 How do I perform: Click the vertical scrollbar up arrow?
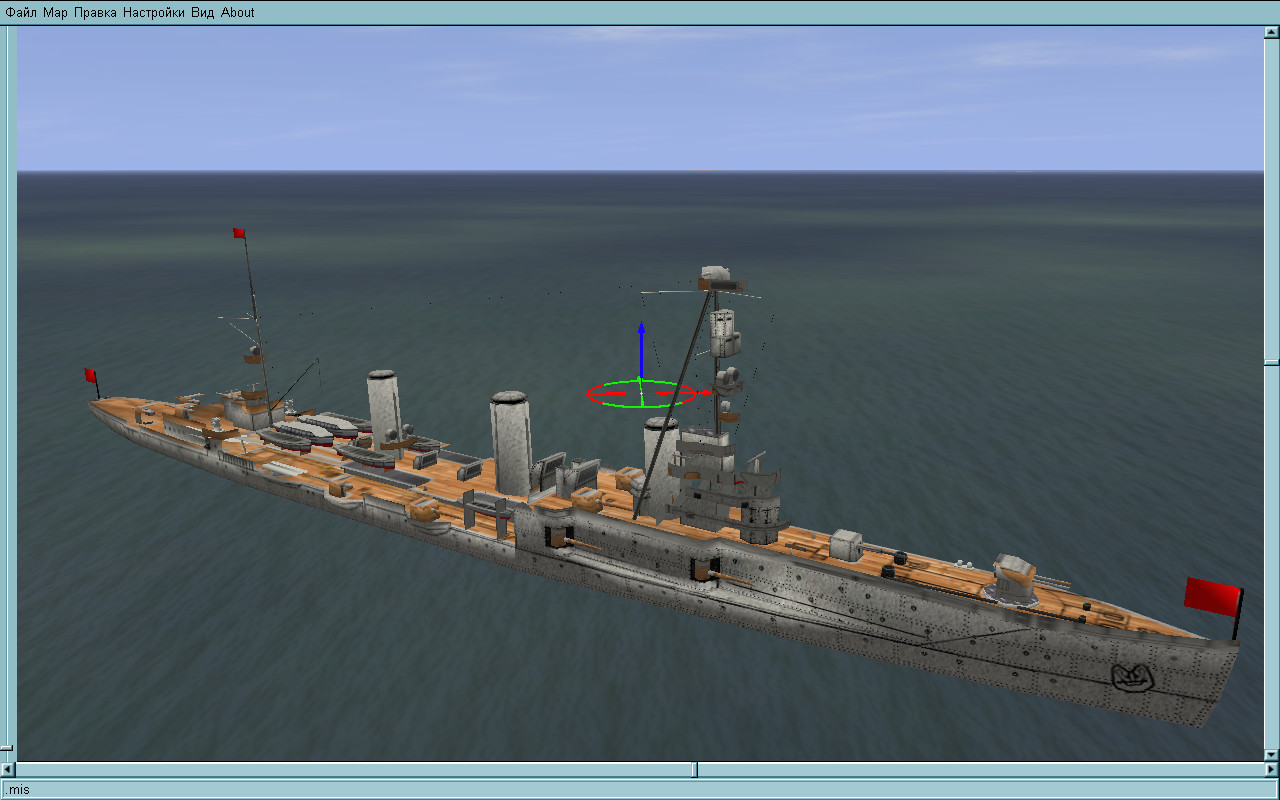[1271, 32]
